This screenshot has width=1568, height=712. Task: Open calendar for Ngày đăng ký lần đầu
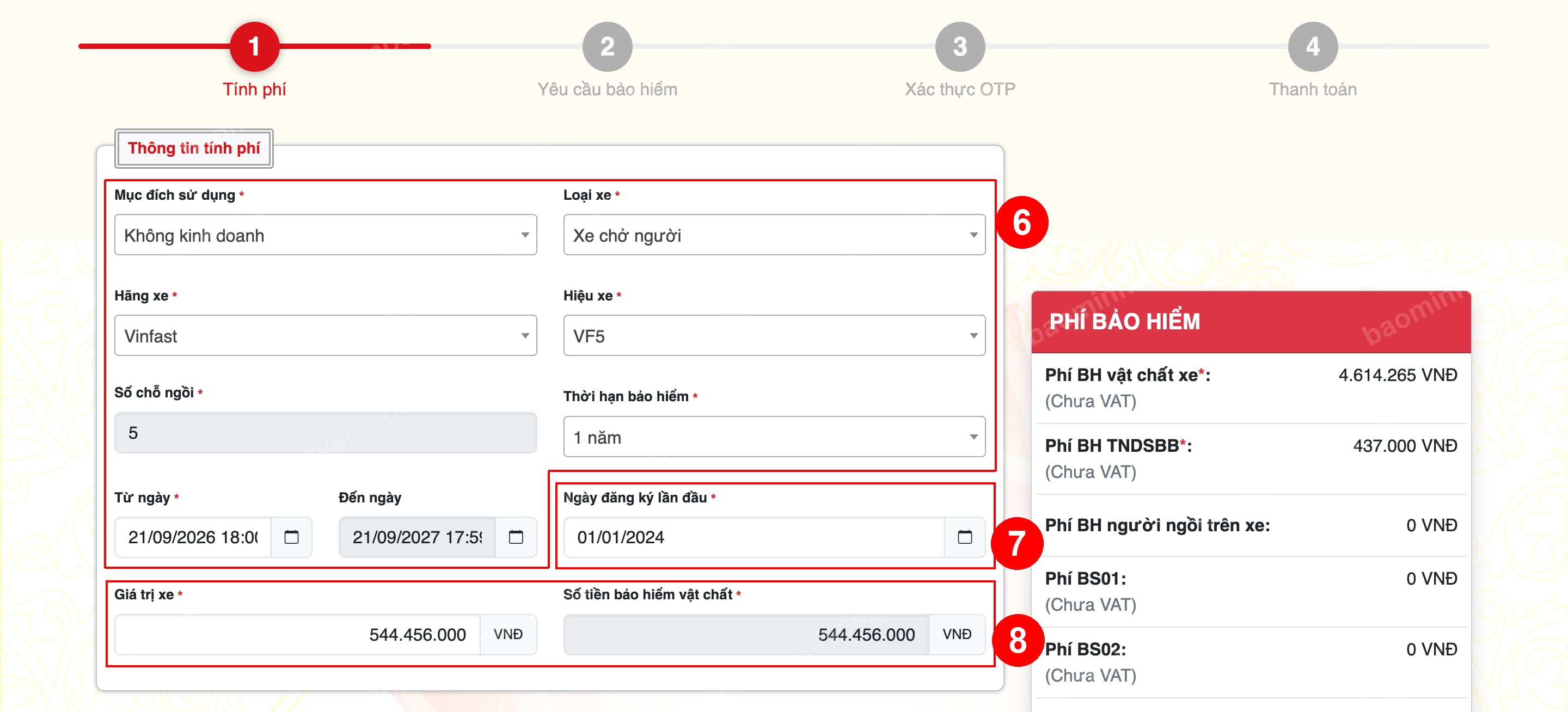(x=965, y=537)
